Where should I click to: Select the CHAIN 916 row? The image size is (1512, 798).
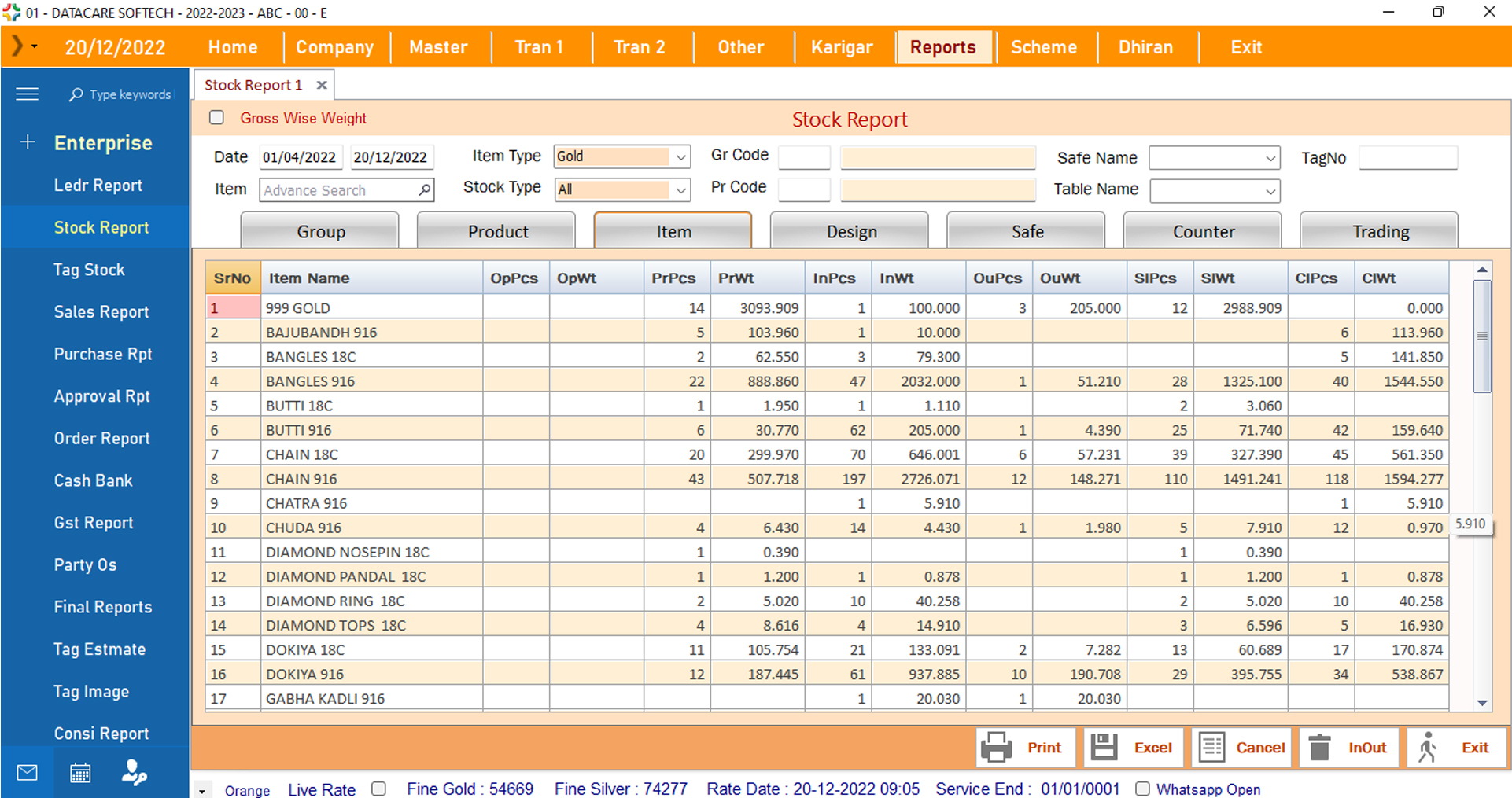pos(827,478)
